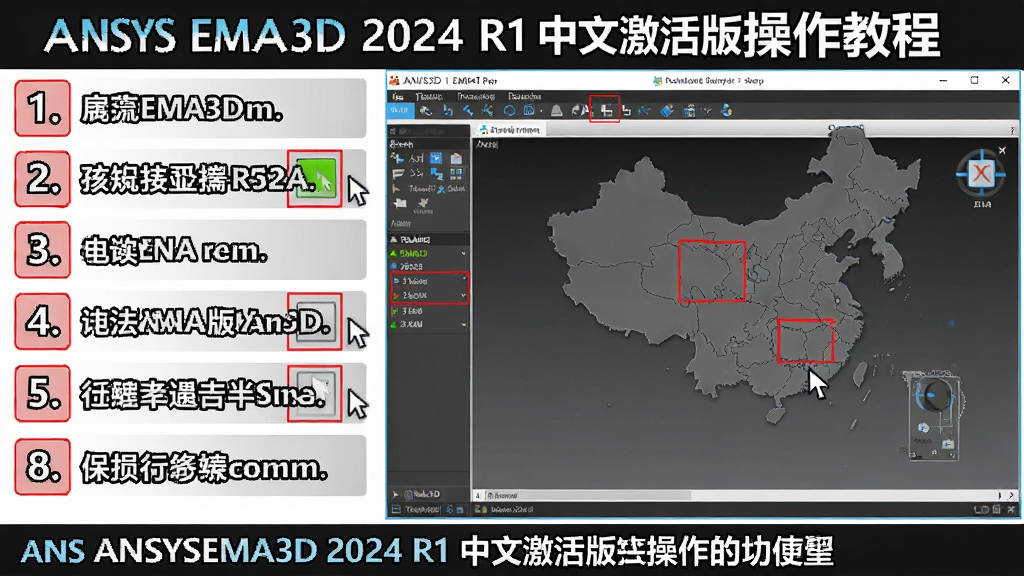Open the chevron on the orange-arrow tree row

click(x=464, y=295)
